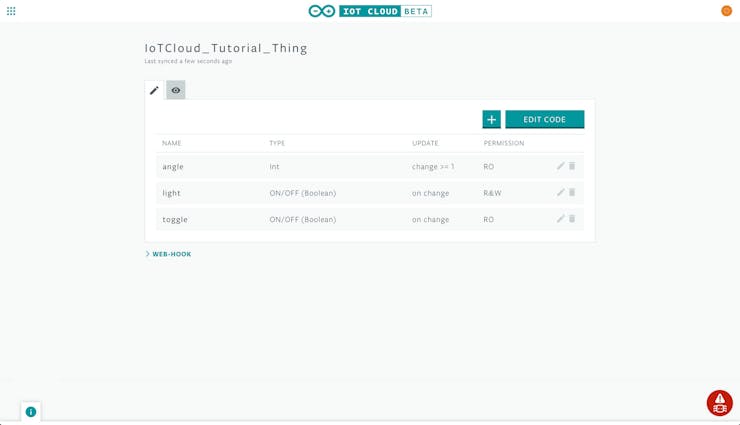Open the info icon panel
Viewport: 740px width, 425px height.
31,412
